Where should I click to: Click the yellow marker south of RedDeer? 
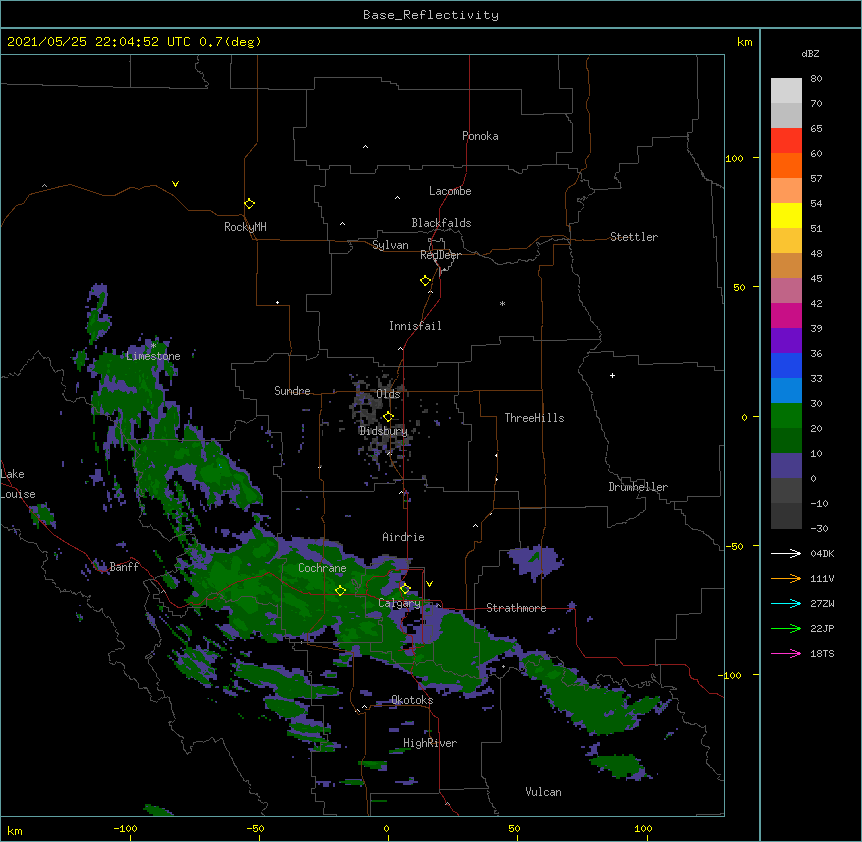coord(425,281)
